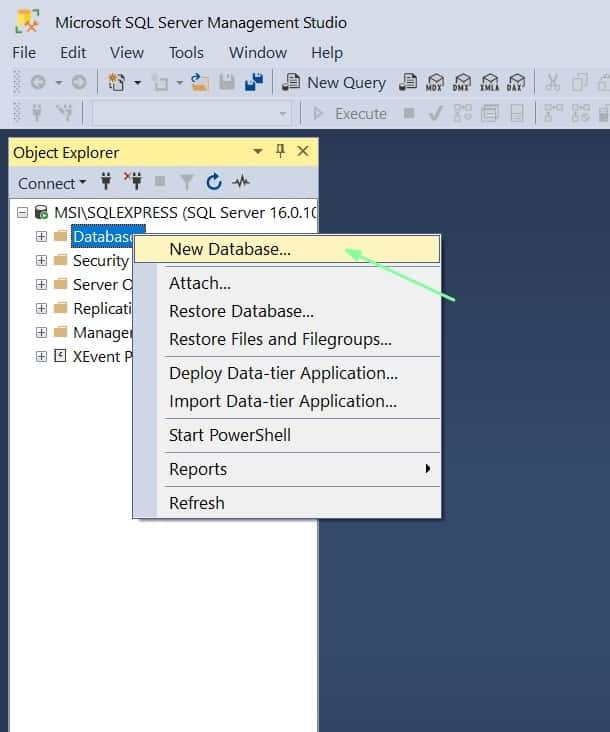Viewport: 610px width, 732px height.
Task: Choose New Database... from context menu
Action: pyautogui.click(x=287, y=249)
